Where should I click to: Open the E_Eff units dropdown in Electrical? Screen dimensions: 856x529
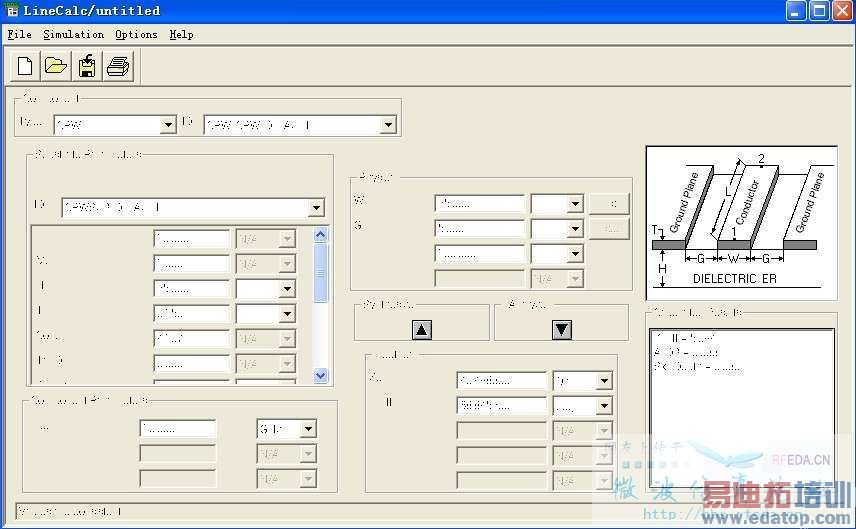(x=604, y=406)
